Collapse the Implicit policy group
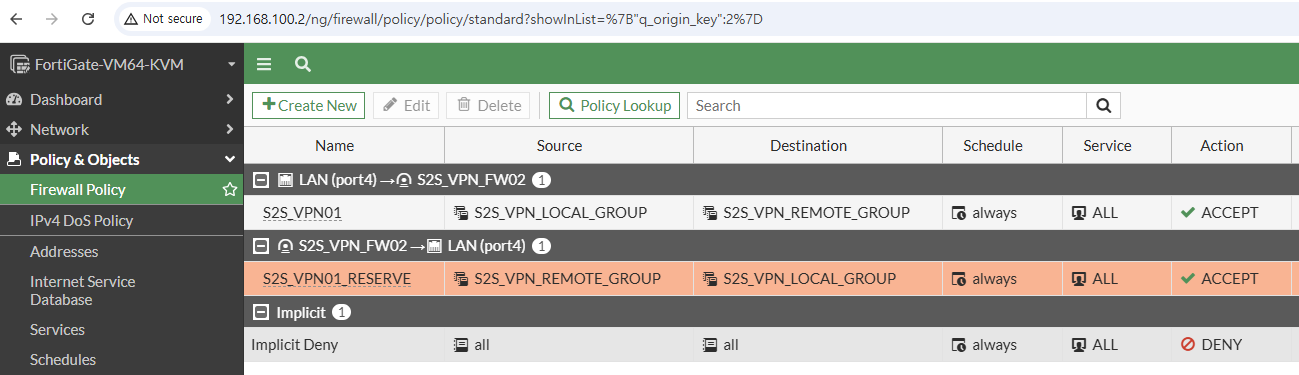 (x=261, y=312)
